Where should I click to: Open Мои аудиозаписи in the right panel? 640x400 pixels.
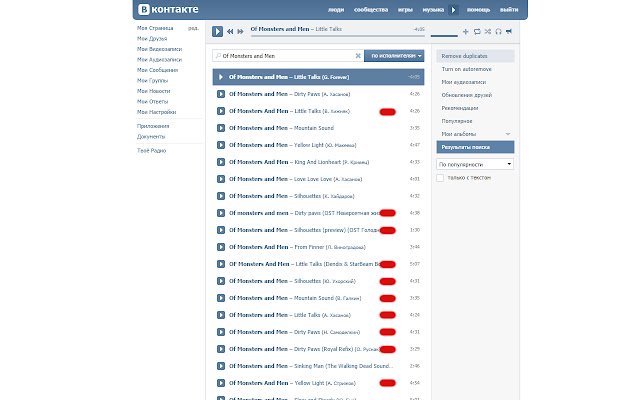click(x=464, y=82)
